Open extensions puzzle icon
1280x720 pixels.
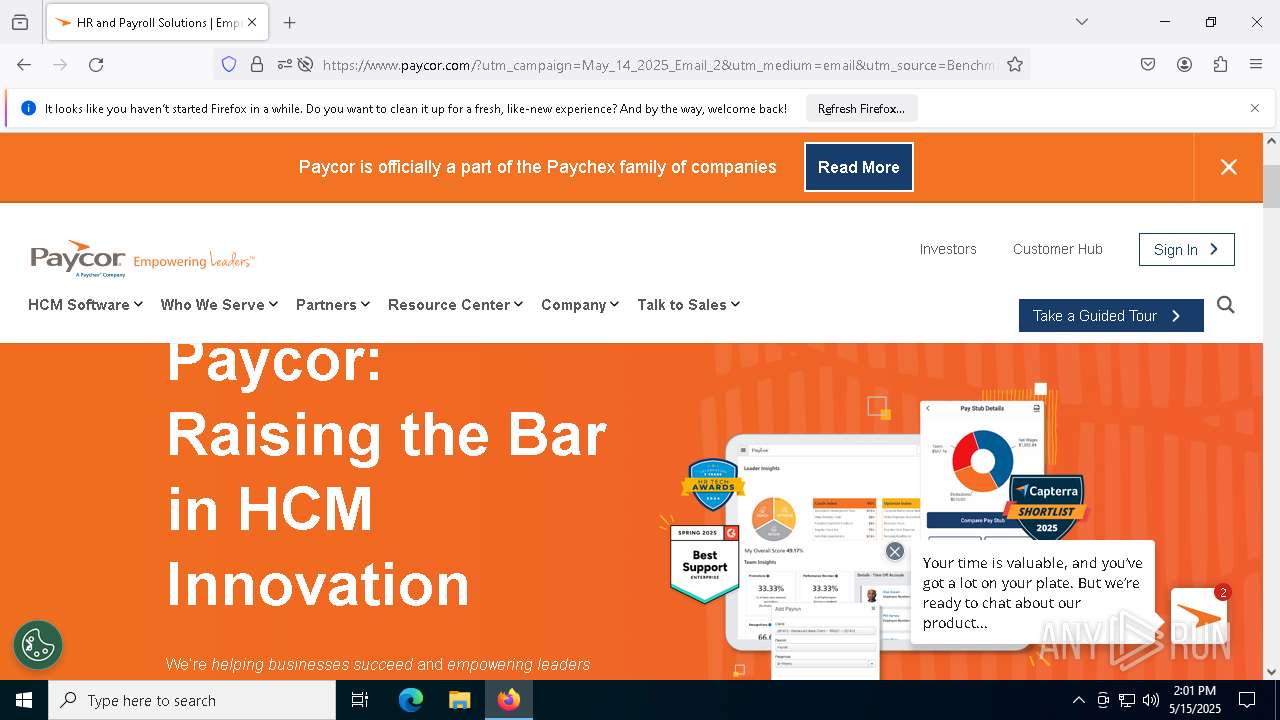[1220, 64]
